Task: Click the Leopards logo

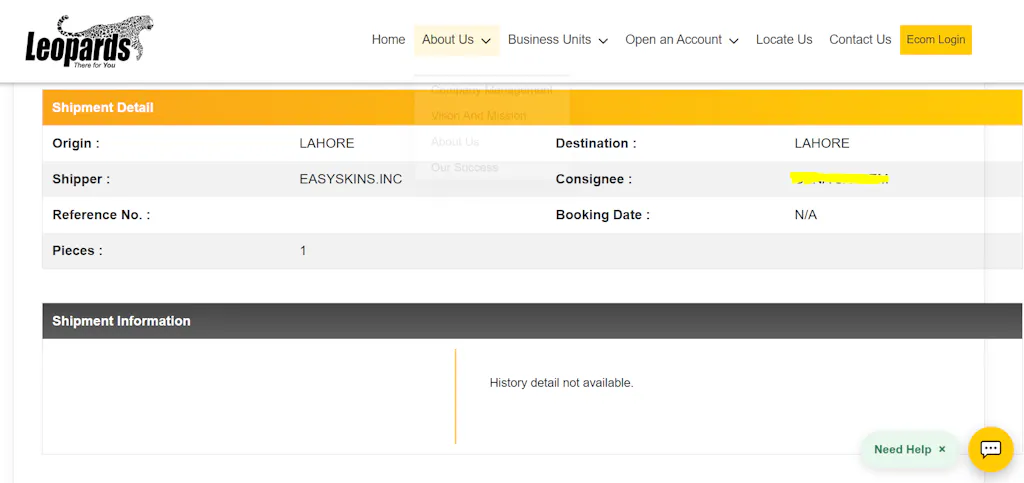Action: pos(89,41)
